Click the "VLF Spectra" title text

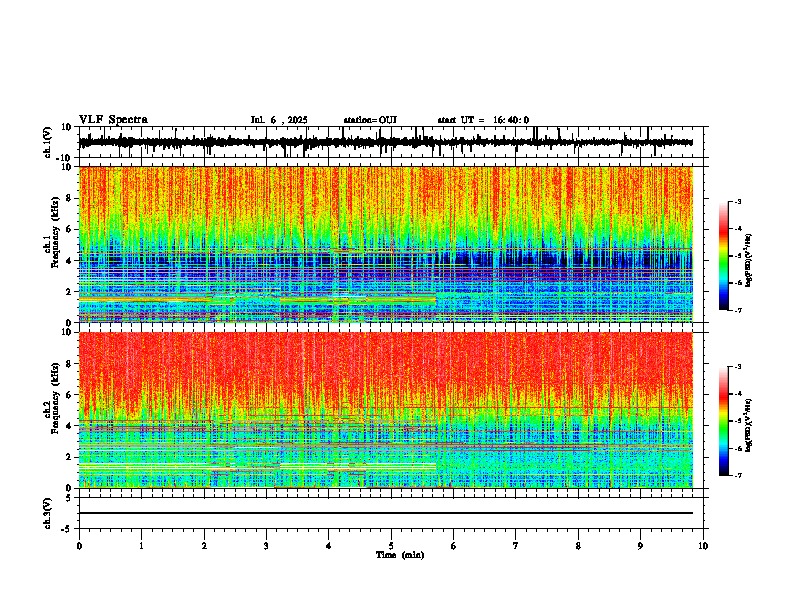pyautogui.click(x=113, y=120)
